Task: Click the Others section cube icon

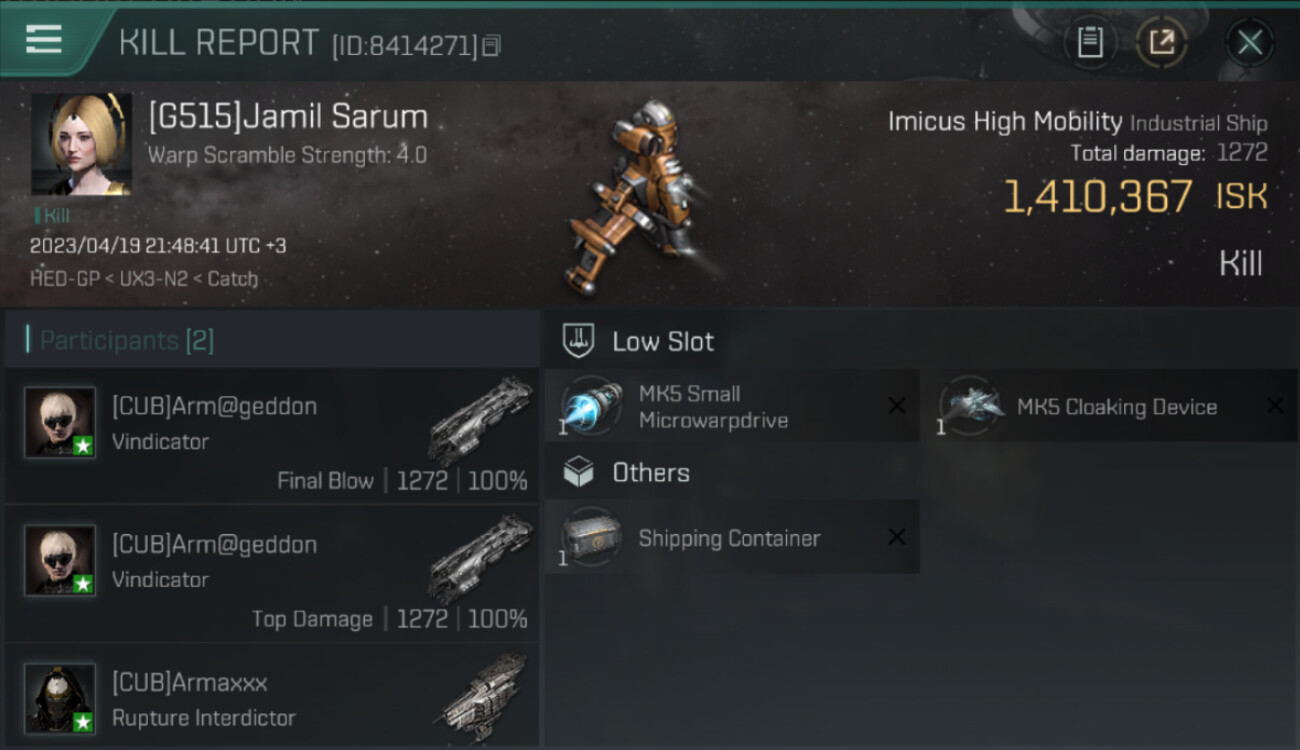Action: 578,472
